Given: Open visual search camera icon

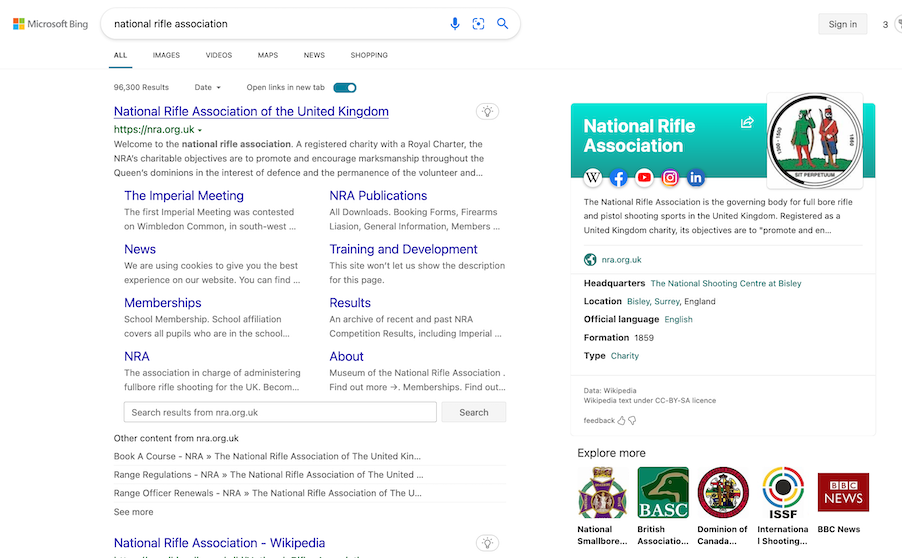Looking at the screenshot, I should [x=478, y=24].
